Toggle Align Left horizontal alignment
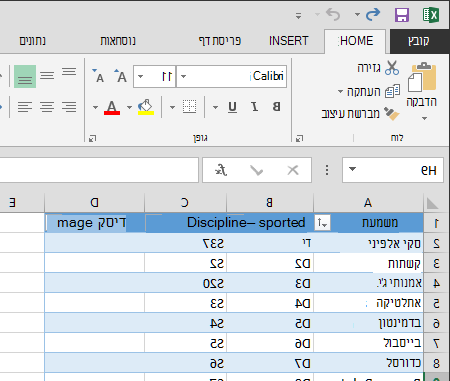Screen dimensions: 450x381 point(25,107)
